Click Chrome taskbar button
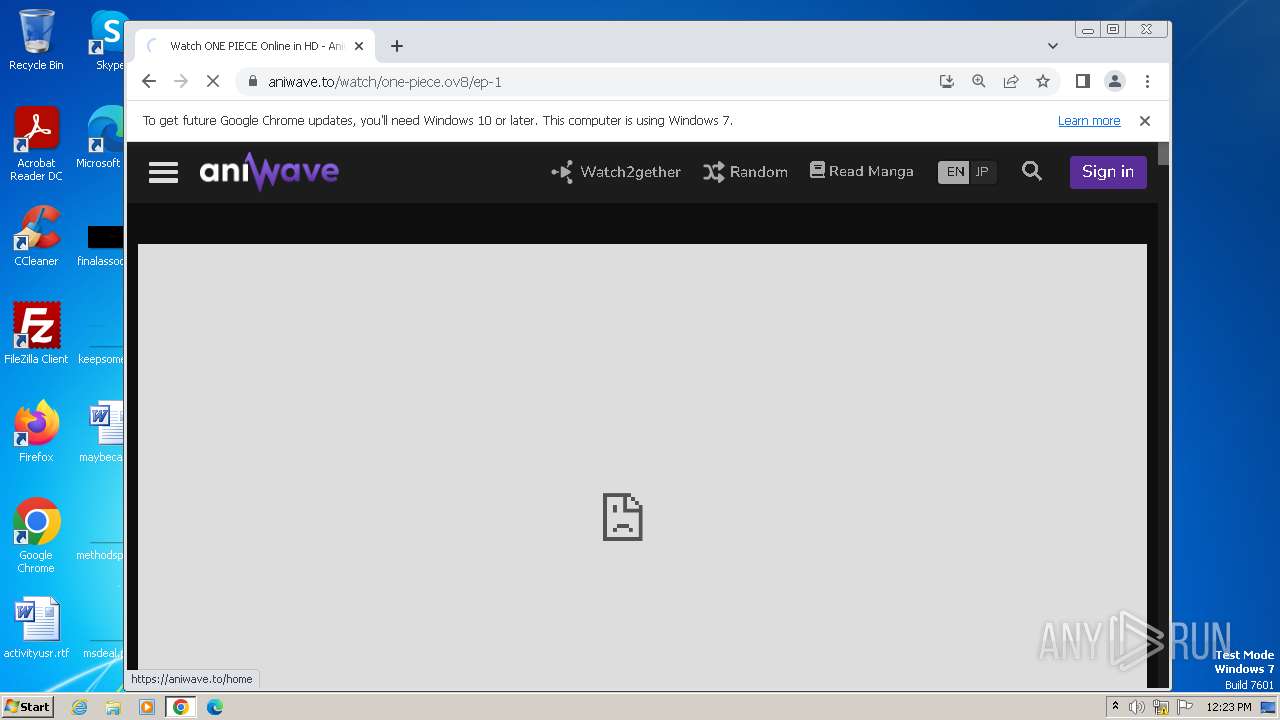The image size is (1280, 720). point(181,707)
